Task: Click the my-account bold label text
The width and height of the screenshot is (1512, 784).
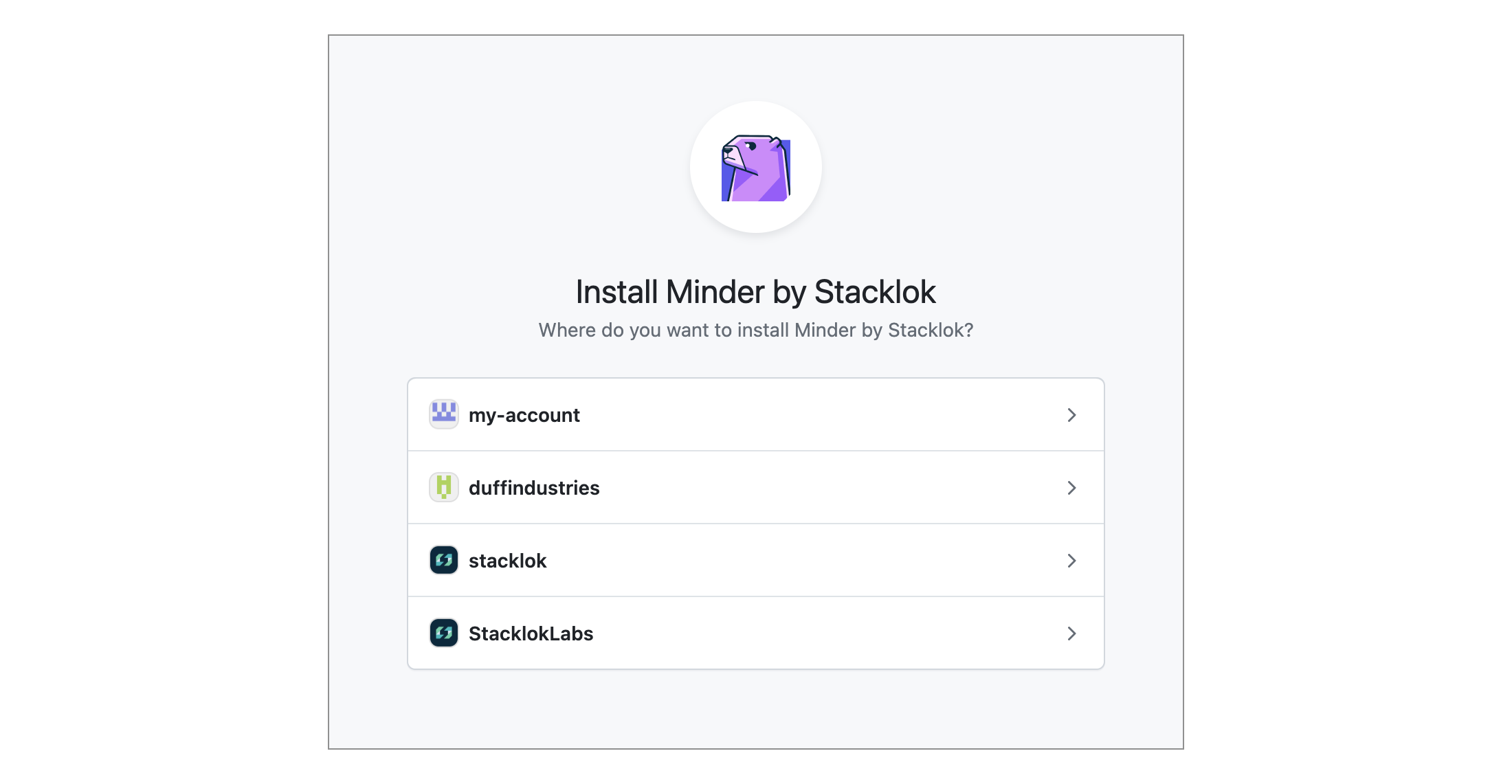Action: 524,414
